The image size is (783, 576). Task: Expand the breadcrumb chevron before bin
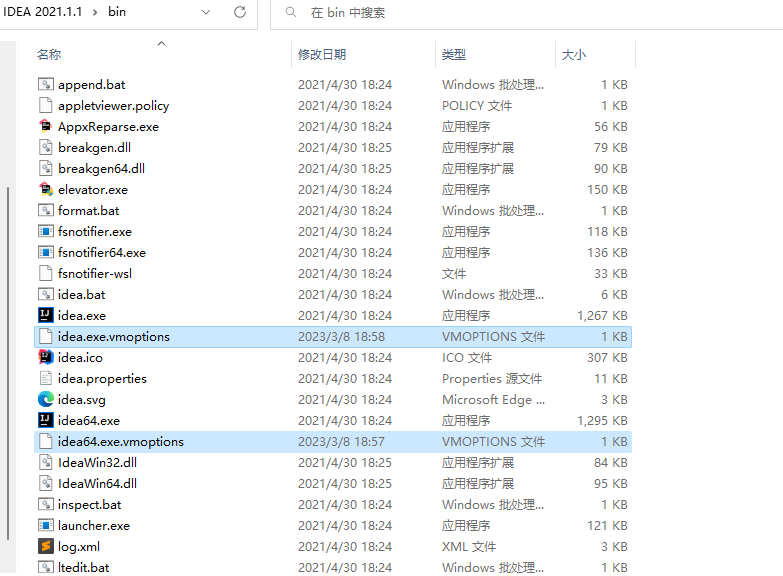click(x=95, y=12)
